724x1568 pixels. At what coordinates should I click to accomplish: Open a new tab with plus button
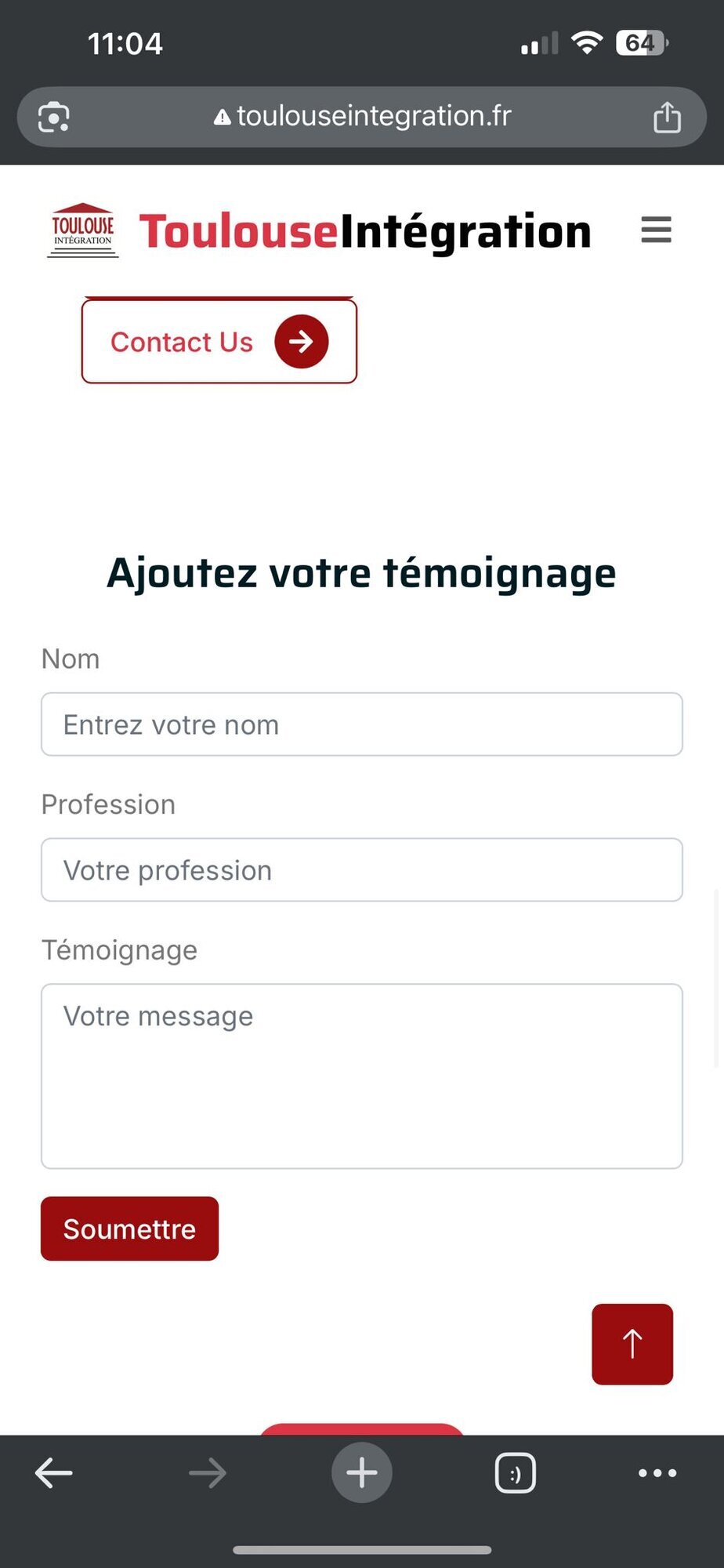click(x=362, y=1473)
